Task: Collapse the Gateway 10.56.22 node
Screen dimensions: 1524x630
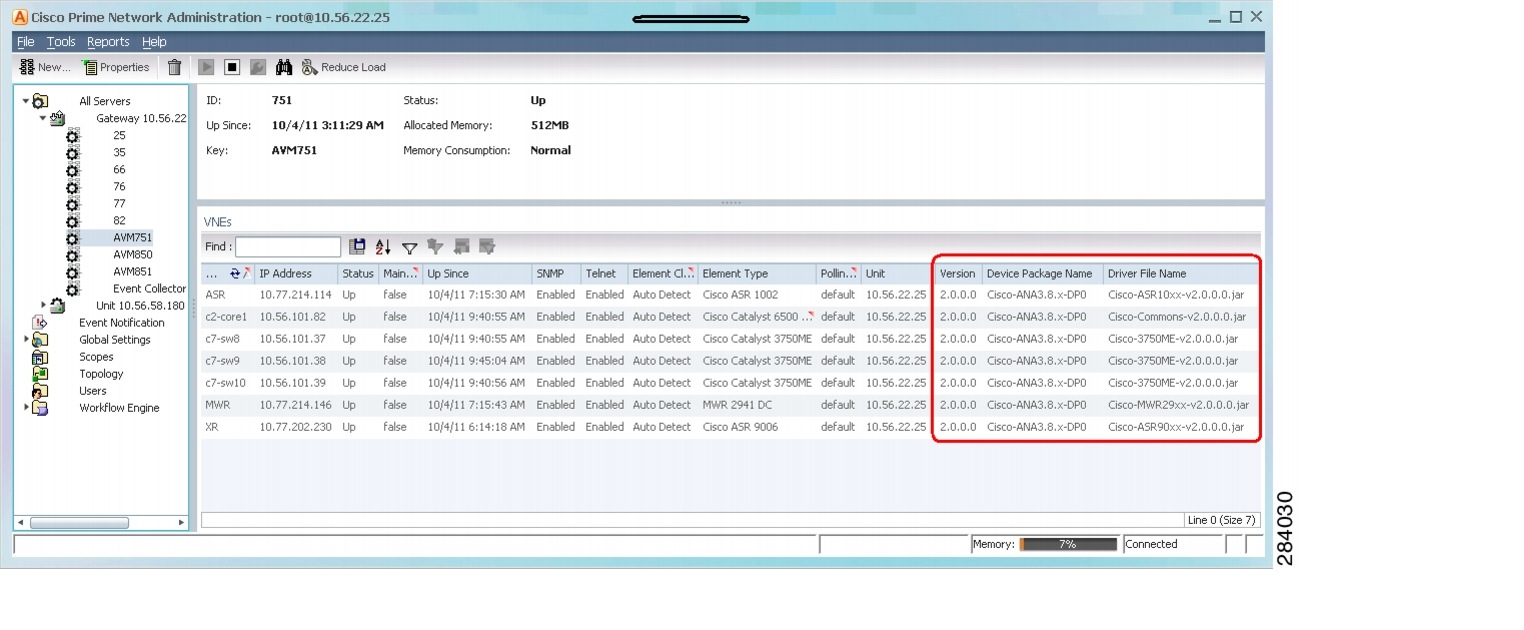Action: pyautogui.click(x=42, y=118)
